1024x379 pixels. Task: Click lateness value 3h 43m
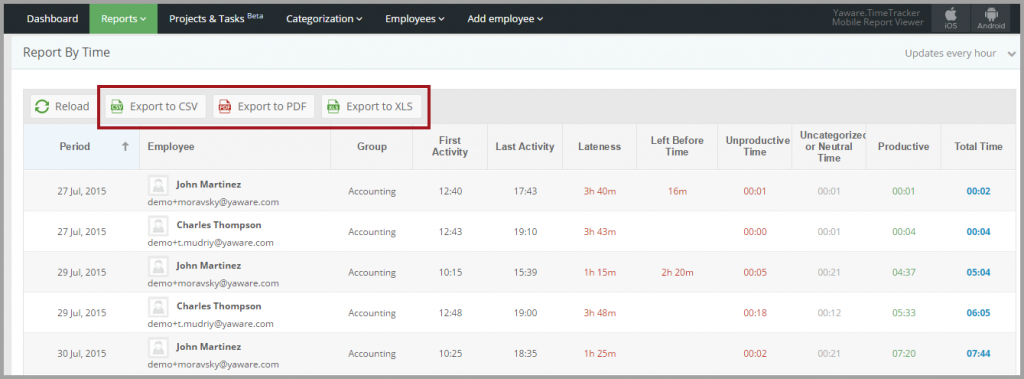[x=600, y=232]
